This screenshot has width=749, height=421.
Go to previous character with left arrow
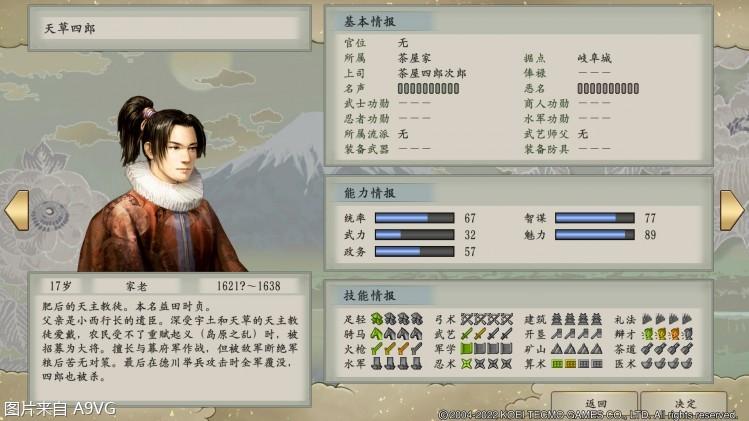coord(17,210)
